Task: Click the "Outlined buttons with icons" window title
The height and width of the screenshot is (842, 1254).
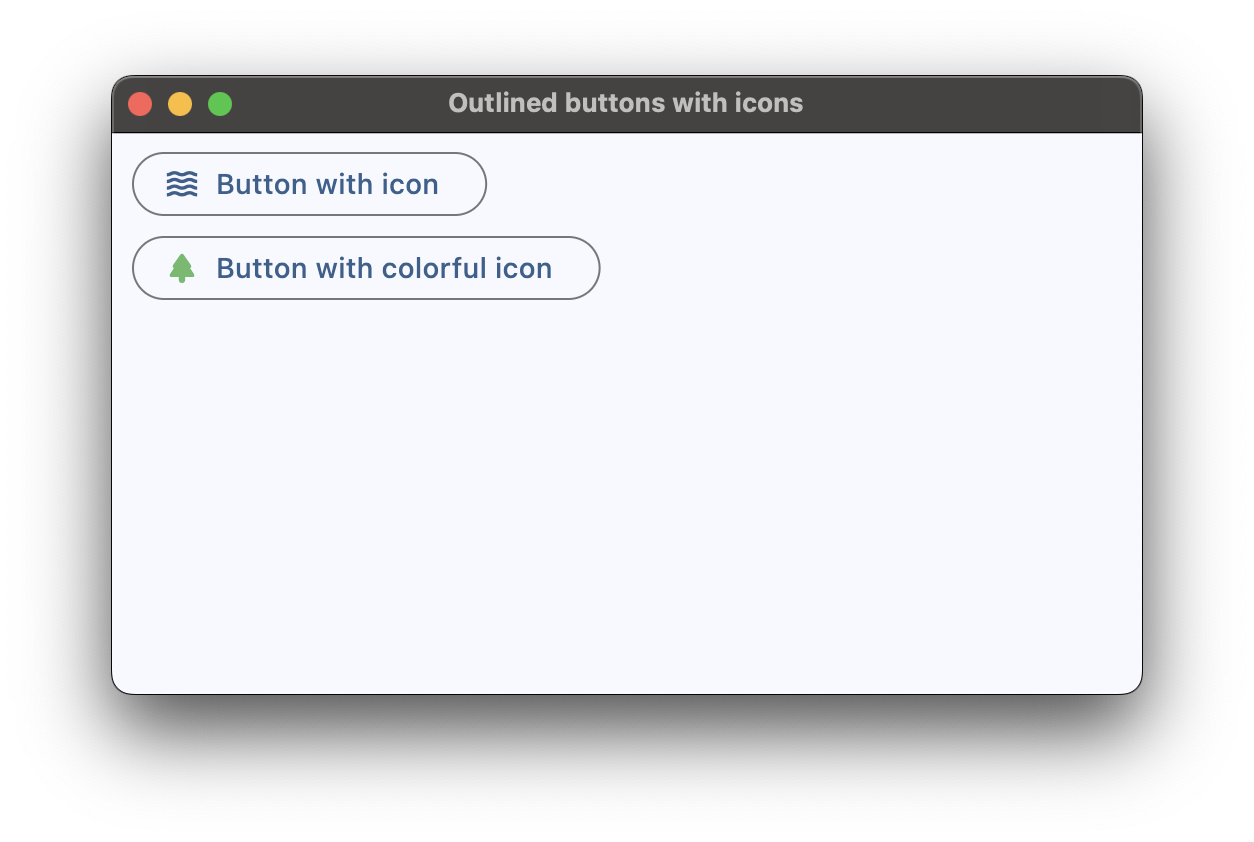Action: [x=625, y=103]
